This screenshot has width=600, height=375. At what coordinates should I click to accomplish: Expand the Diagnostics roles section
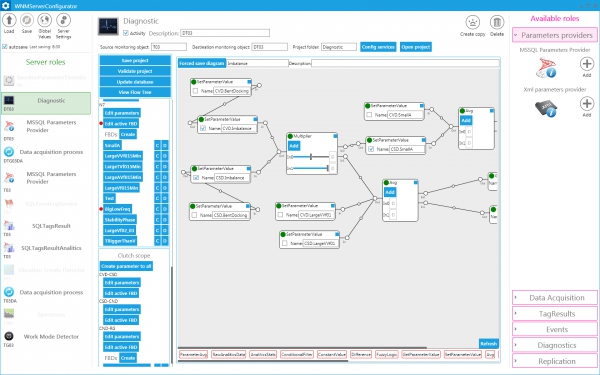pos(555,345)
